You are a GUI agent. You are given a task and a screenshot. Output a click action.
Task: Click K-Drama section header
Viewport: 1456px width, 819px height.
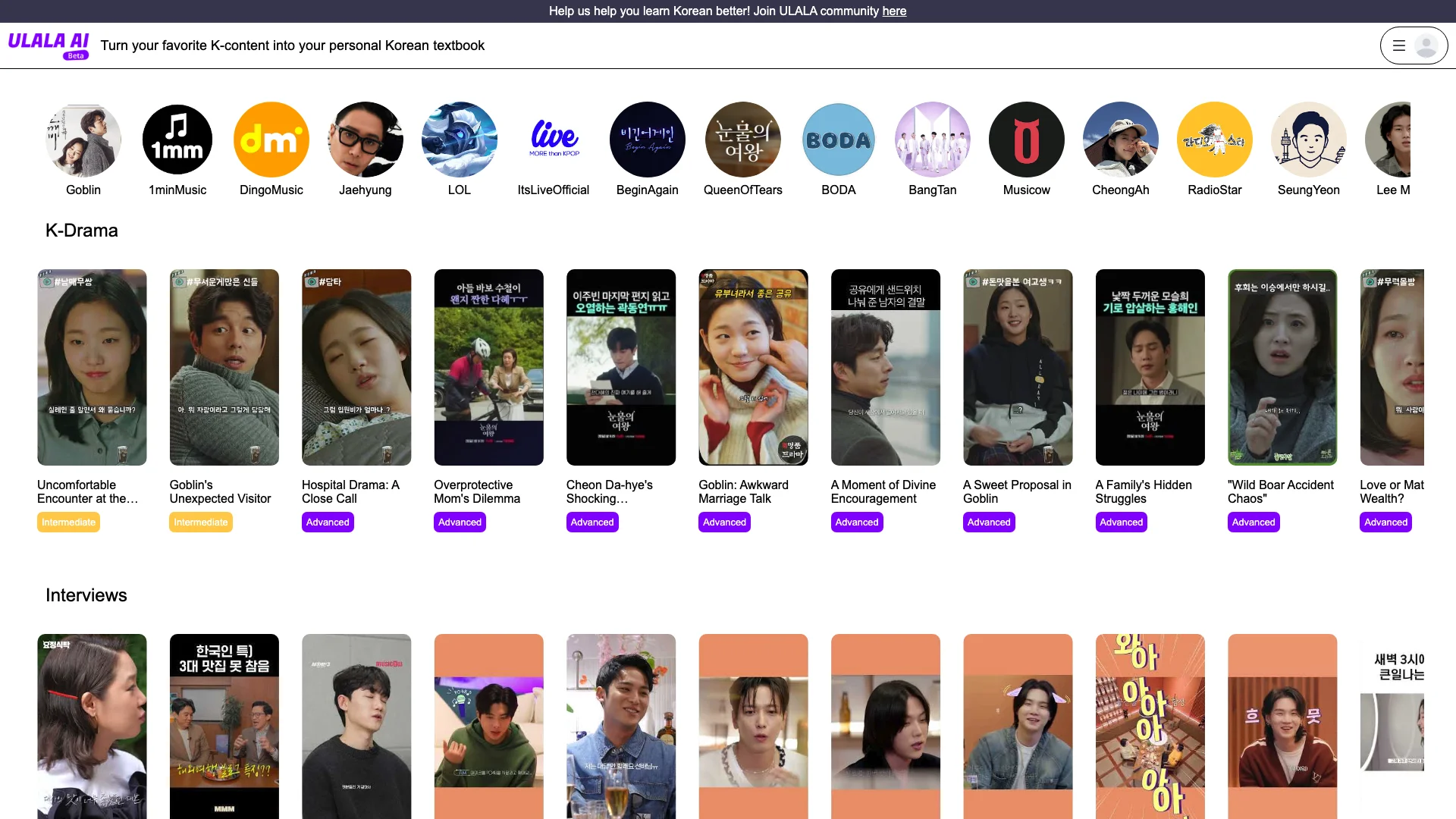click(81, 230)
